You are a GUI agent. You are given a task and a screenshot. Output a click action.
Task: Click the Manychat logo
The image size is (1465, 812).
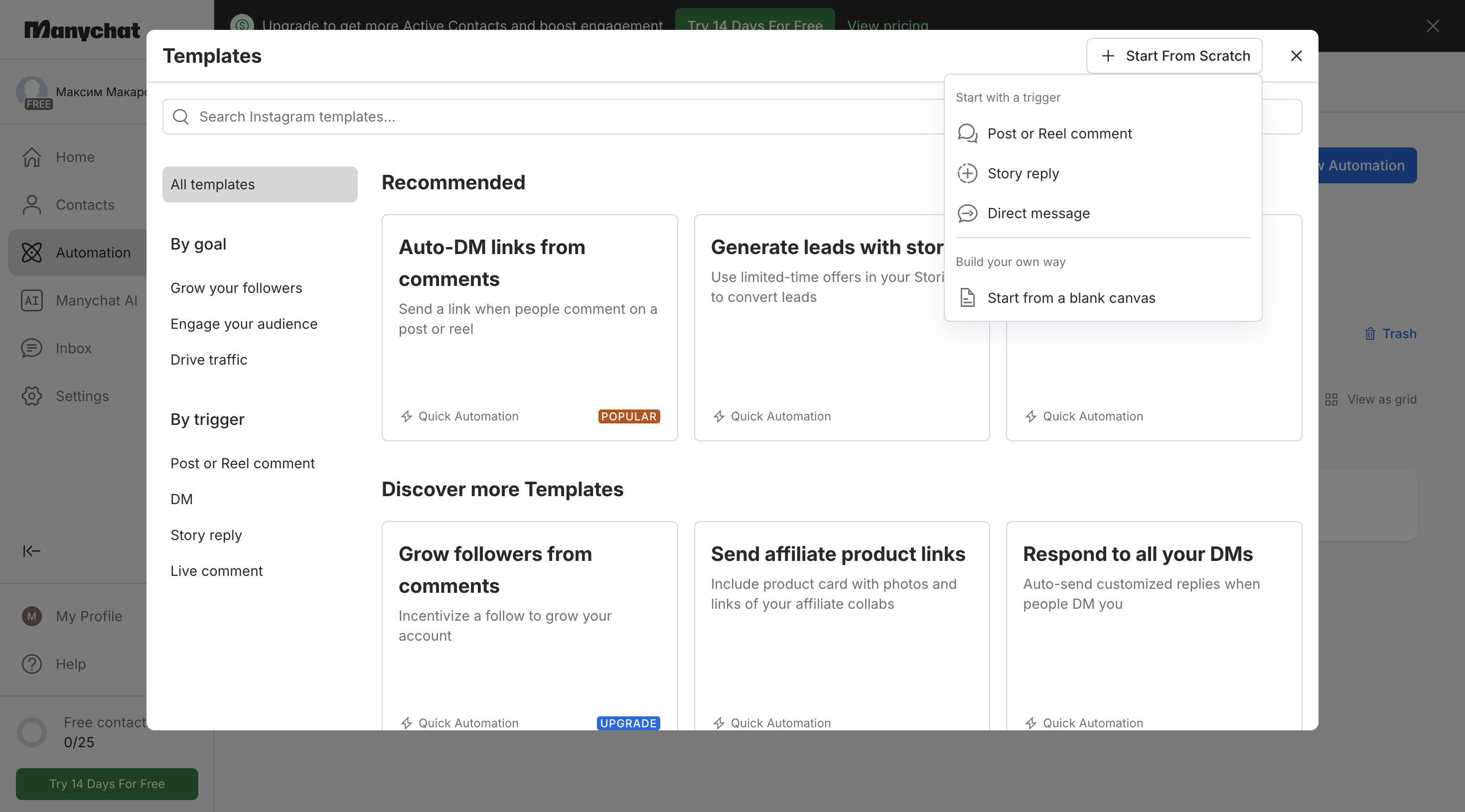(x=82, y=29)
